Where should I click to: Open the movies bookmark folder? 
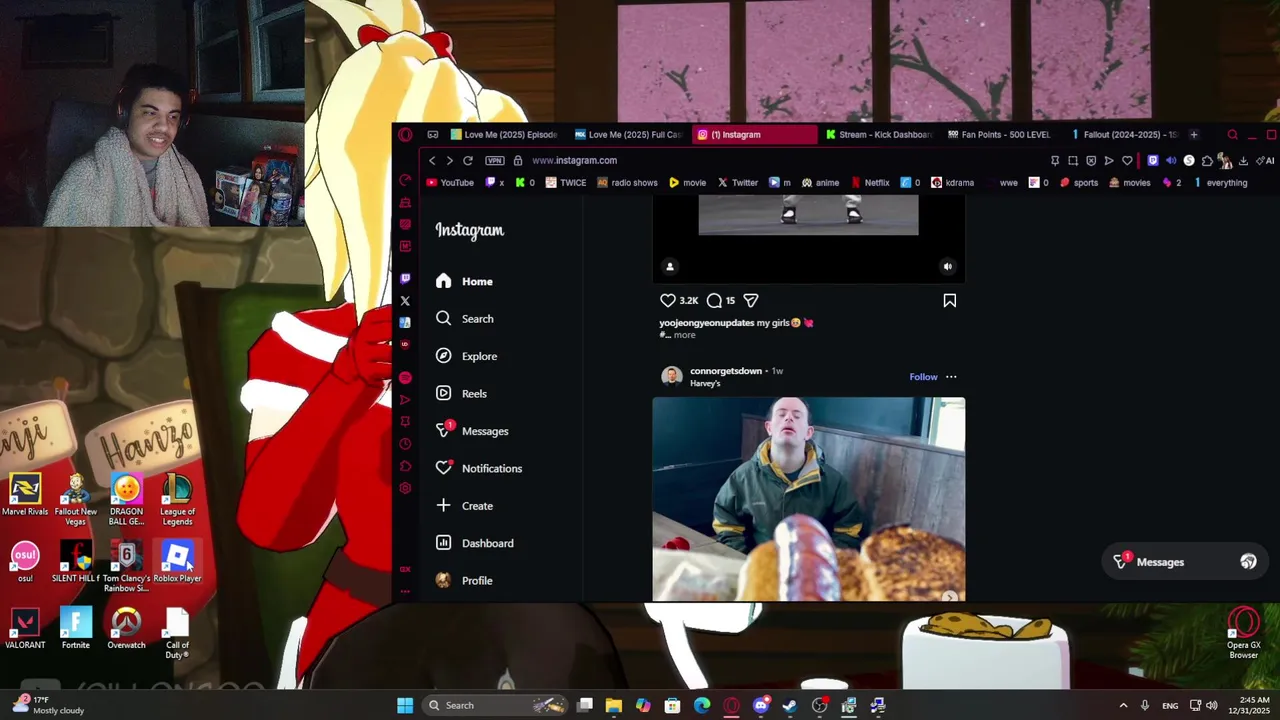pyautogui.click(x=1130, y=183)
